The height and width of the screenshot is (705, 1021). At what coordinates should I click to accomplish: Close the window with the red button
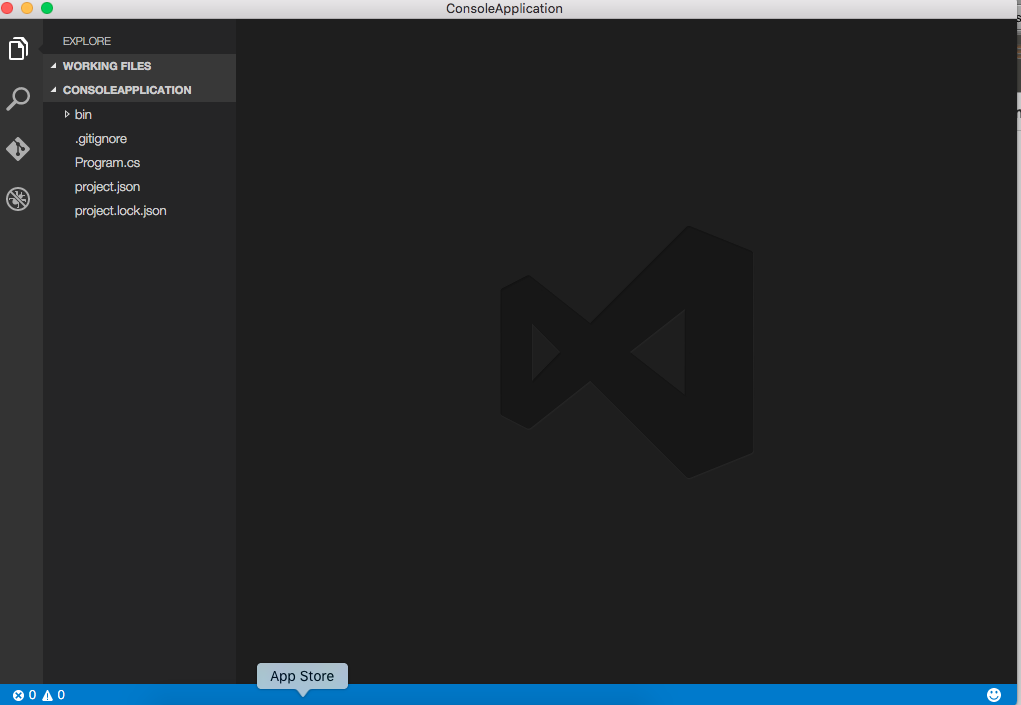pos(7,8)
